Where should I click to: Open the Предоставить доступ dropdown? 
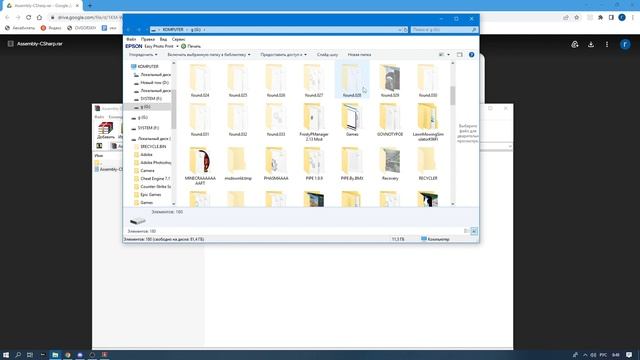(x=283, y=55)
